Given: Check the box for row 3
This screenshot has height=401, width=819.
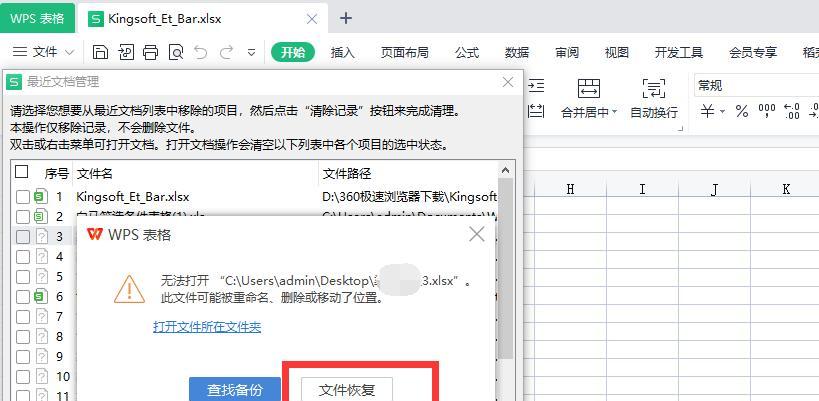Looking at the screenshot, I should tap(22, 237).
